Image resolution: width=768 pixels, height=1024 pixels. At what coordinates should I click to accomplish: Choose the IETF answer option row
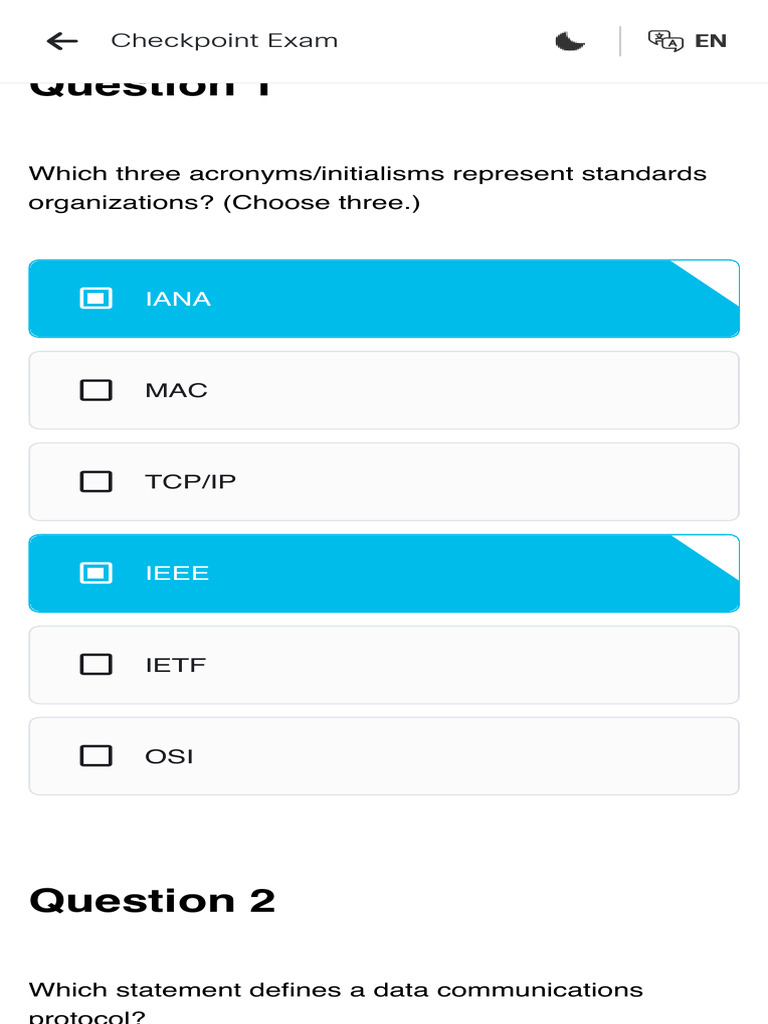click(x=384, y=664)
